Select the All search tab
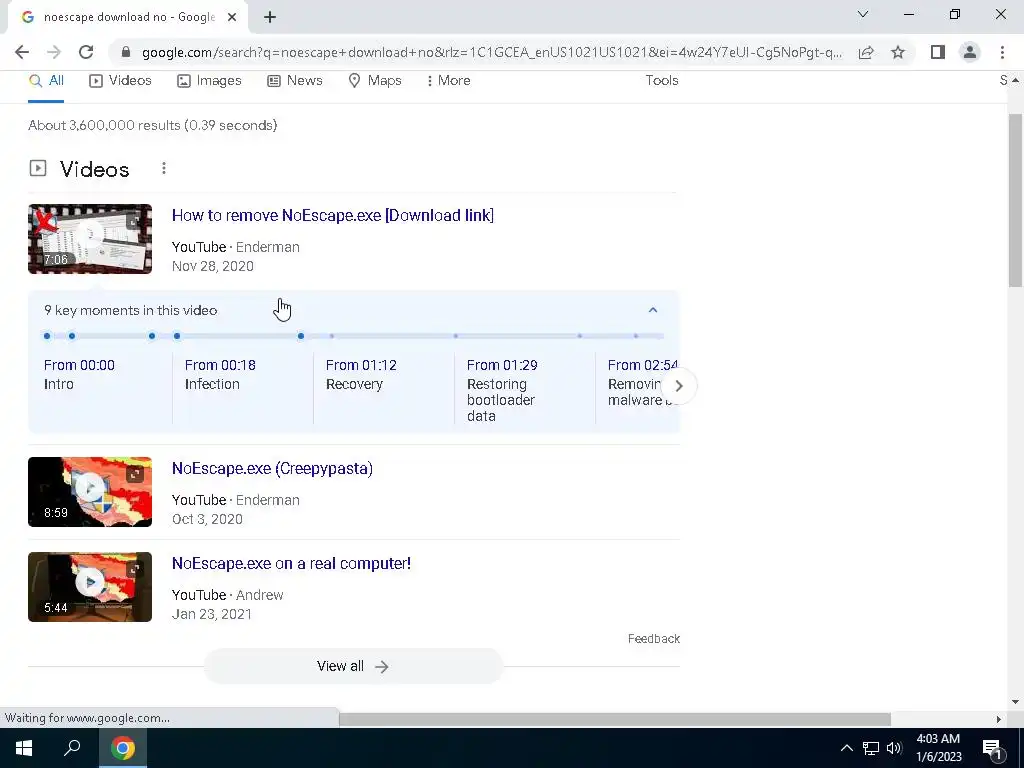Viewport: 1024px width, 768px height. point(46,81)
